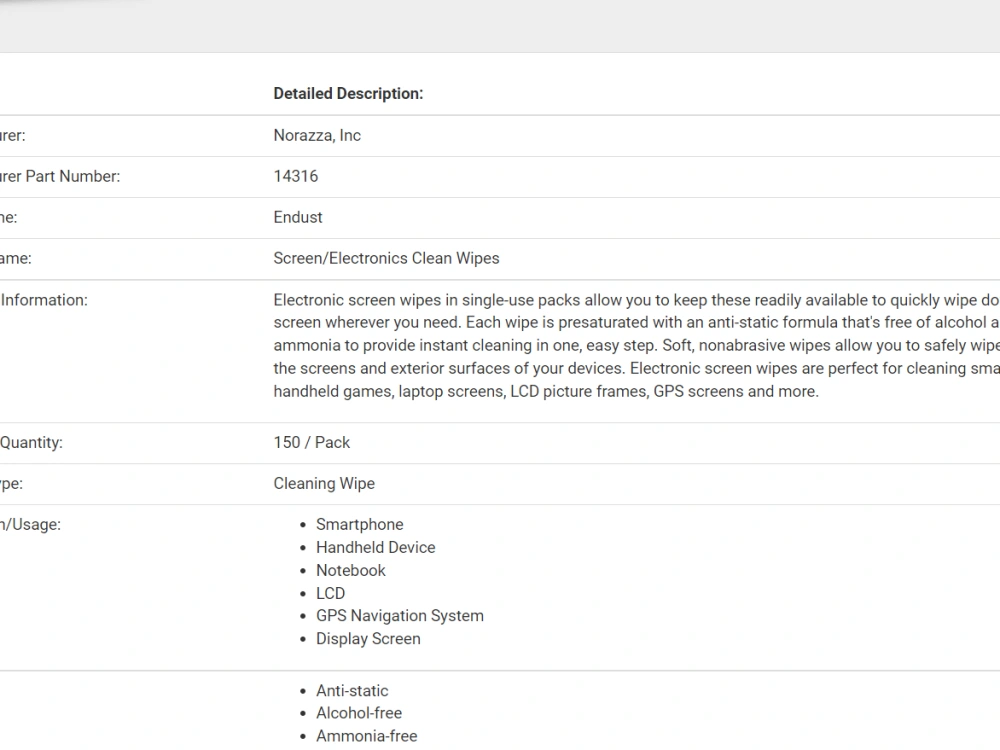Select the Ammonia-free feature item

click(367, 736)
